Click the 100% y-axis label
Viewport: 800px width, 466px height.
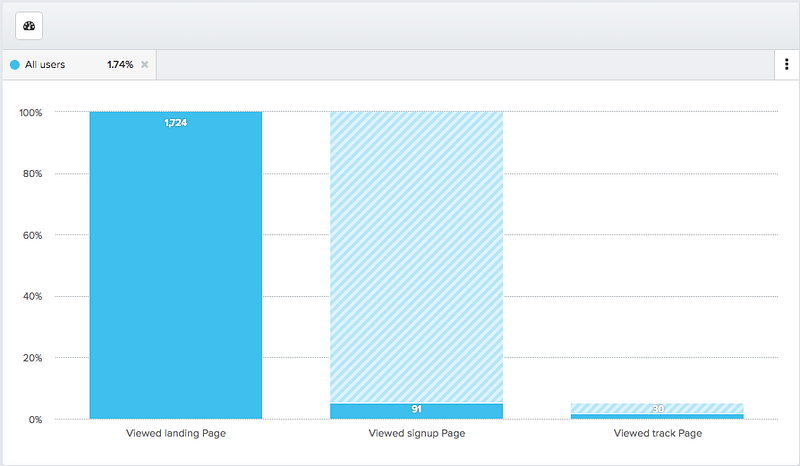point(31,112)
